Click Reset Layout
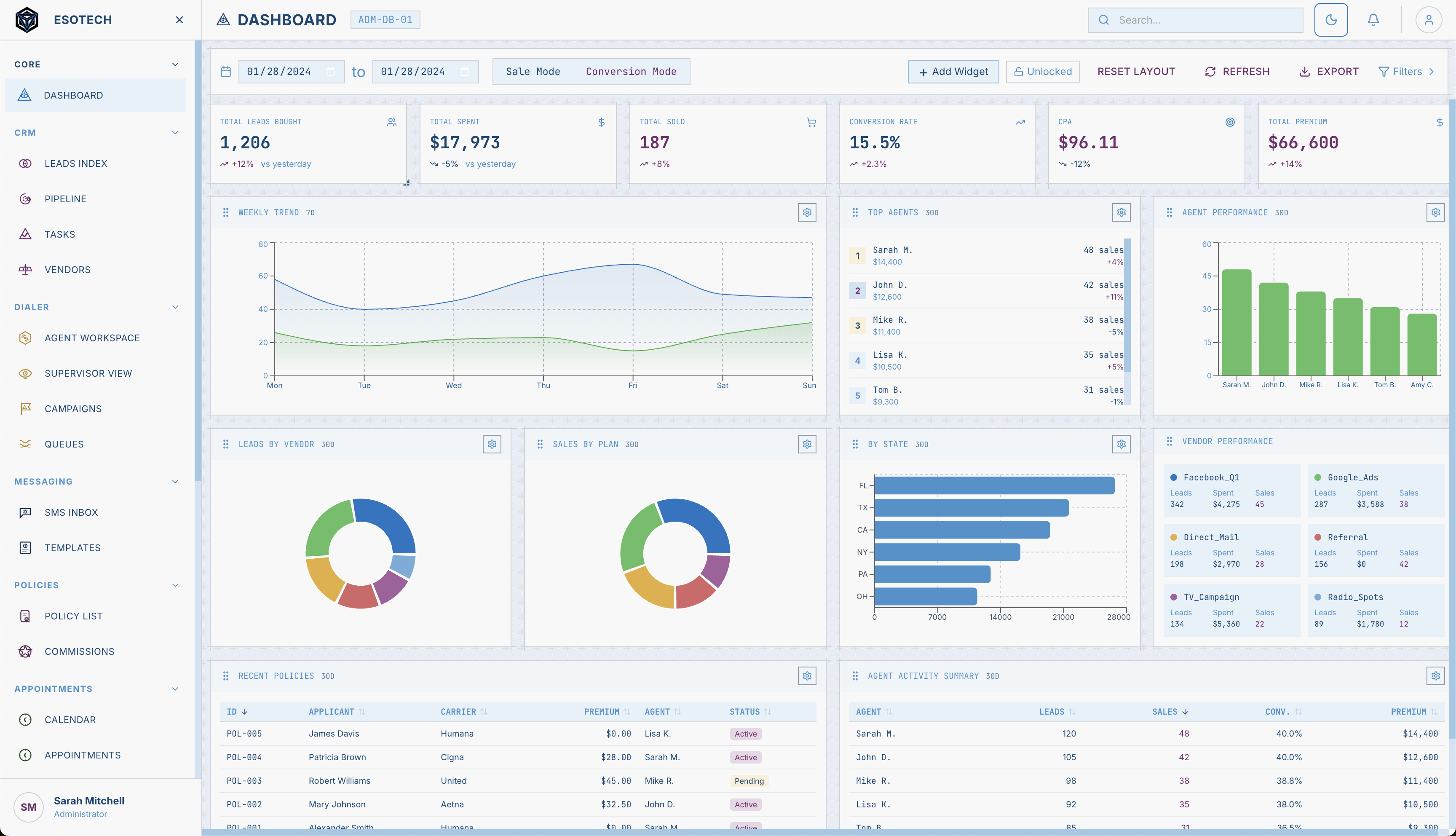 1136,72
